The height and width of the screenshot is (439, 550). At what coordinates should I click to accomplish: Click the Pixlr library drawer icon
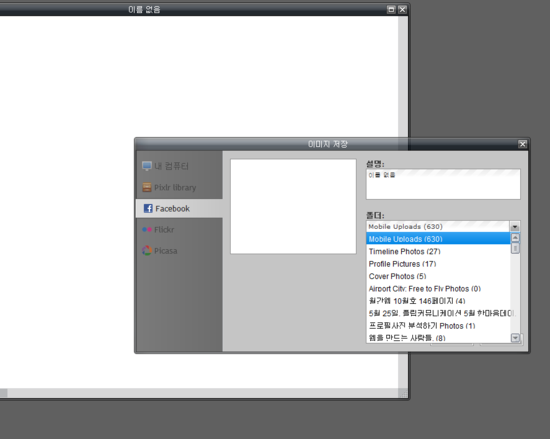(147, 187)
